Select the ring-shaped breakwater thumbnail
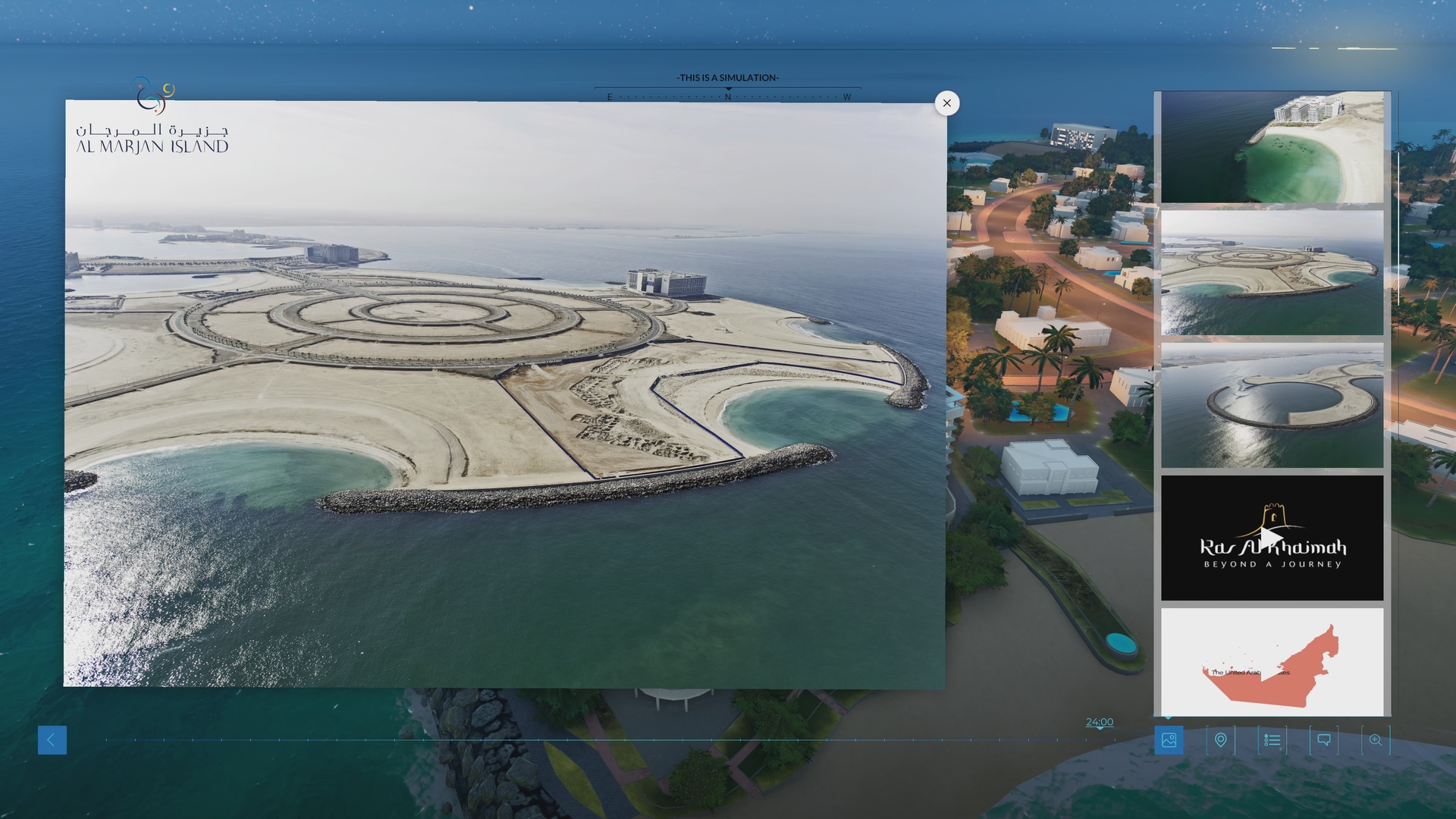This screenshot has width=1456, height=819. tap(1272, 405)
